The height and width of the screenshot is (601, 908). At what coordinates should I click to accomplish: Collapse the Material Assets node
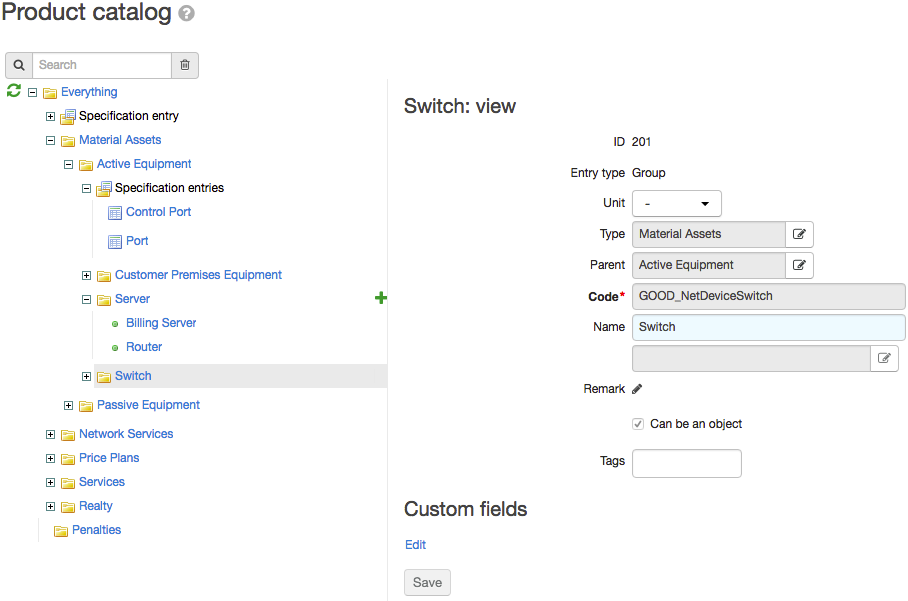50,141
